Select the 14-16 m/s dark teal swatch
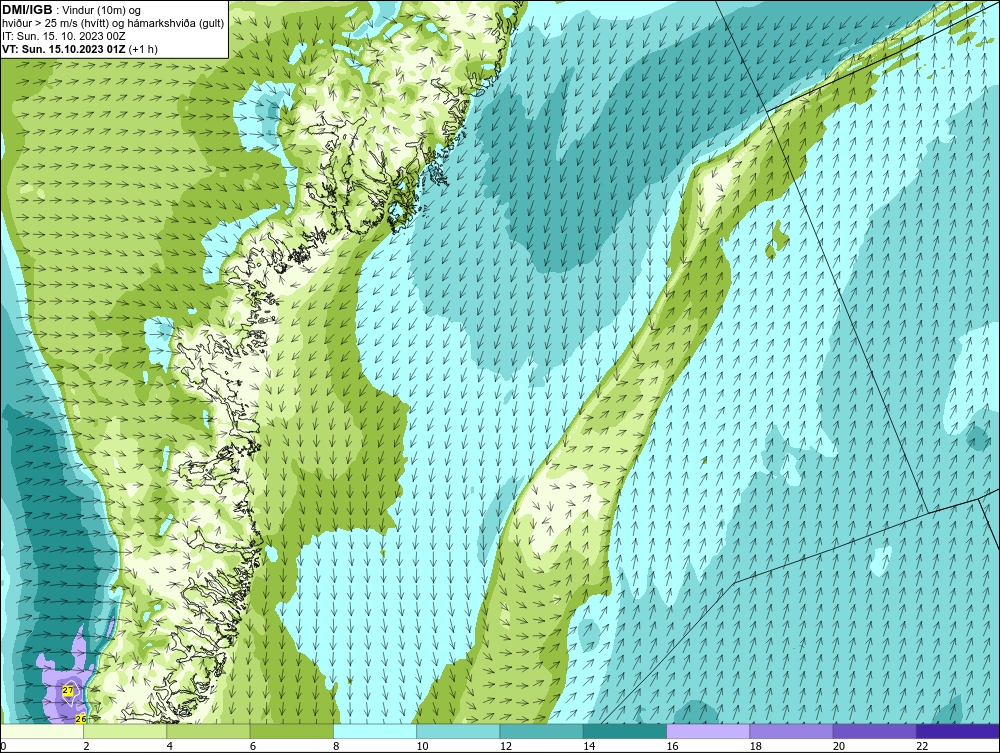Viewport: 1000px width, 753px height. (625, 731)
